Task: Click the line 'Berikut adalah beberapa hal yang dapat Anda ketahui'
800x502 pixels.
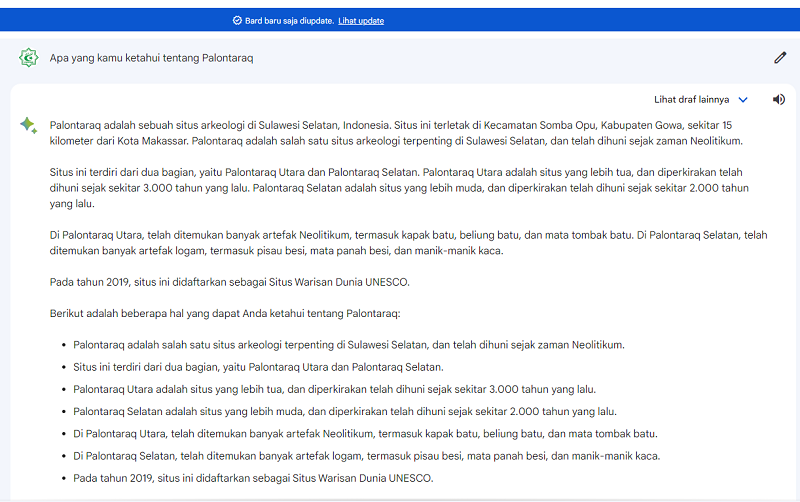Action: point(225,313)
